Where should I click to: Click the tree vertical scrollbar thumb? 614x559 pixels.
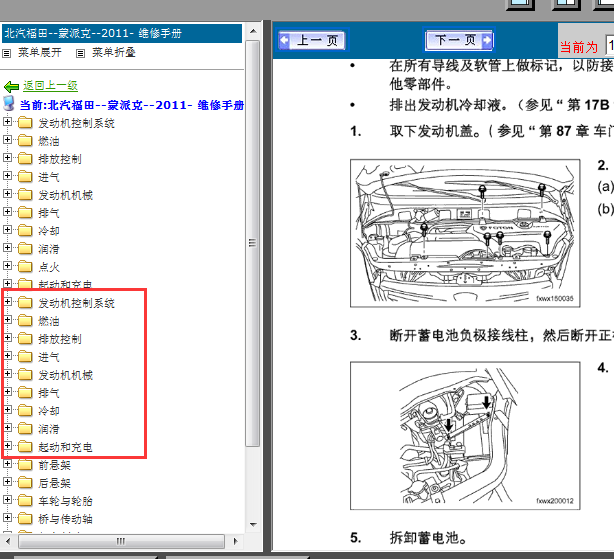(x=253, y=243)
